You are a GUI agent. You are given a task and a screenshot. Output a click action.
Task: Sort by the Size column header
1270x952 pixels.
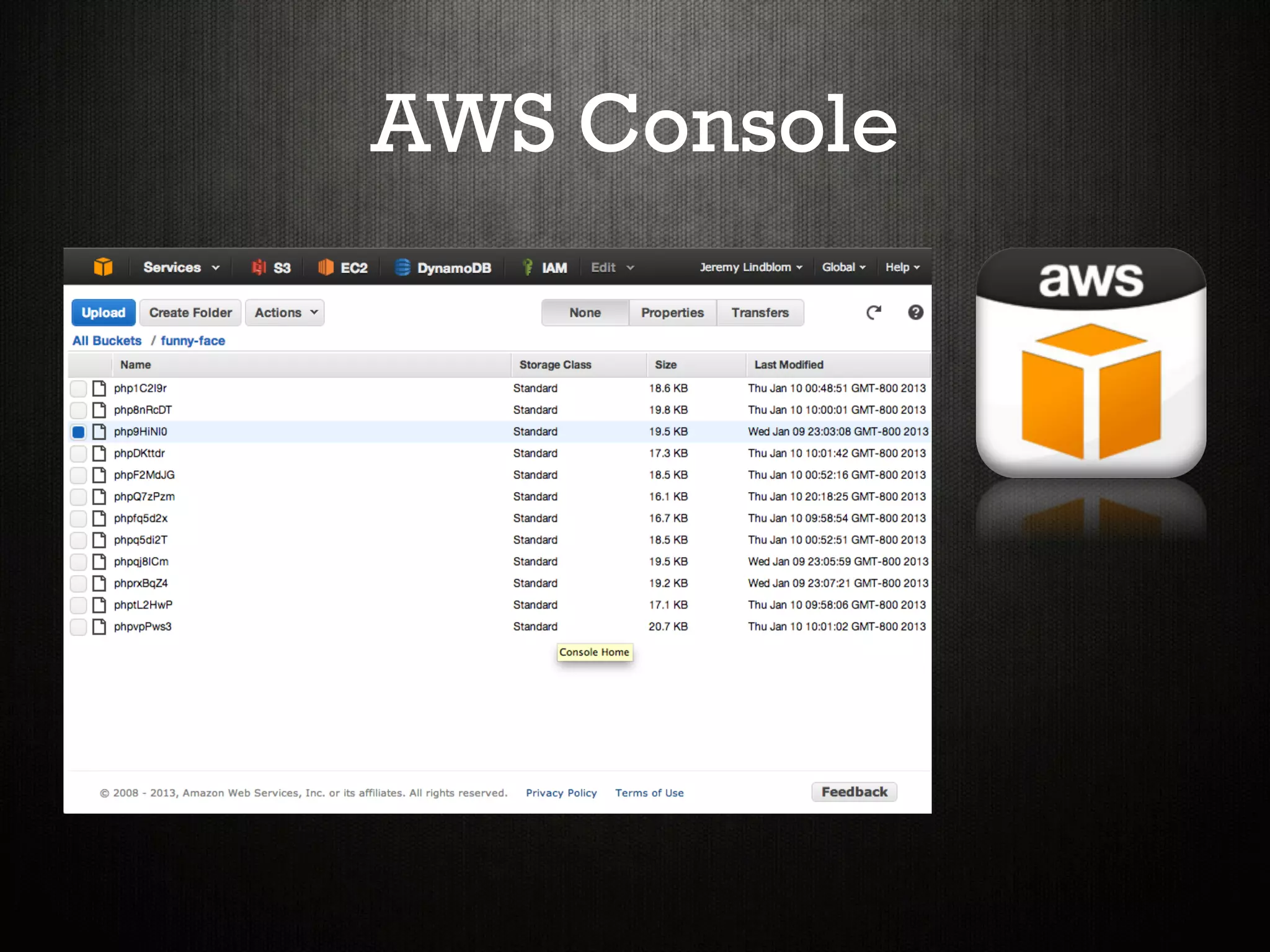tap(696, 365)
